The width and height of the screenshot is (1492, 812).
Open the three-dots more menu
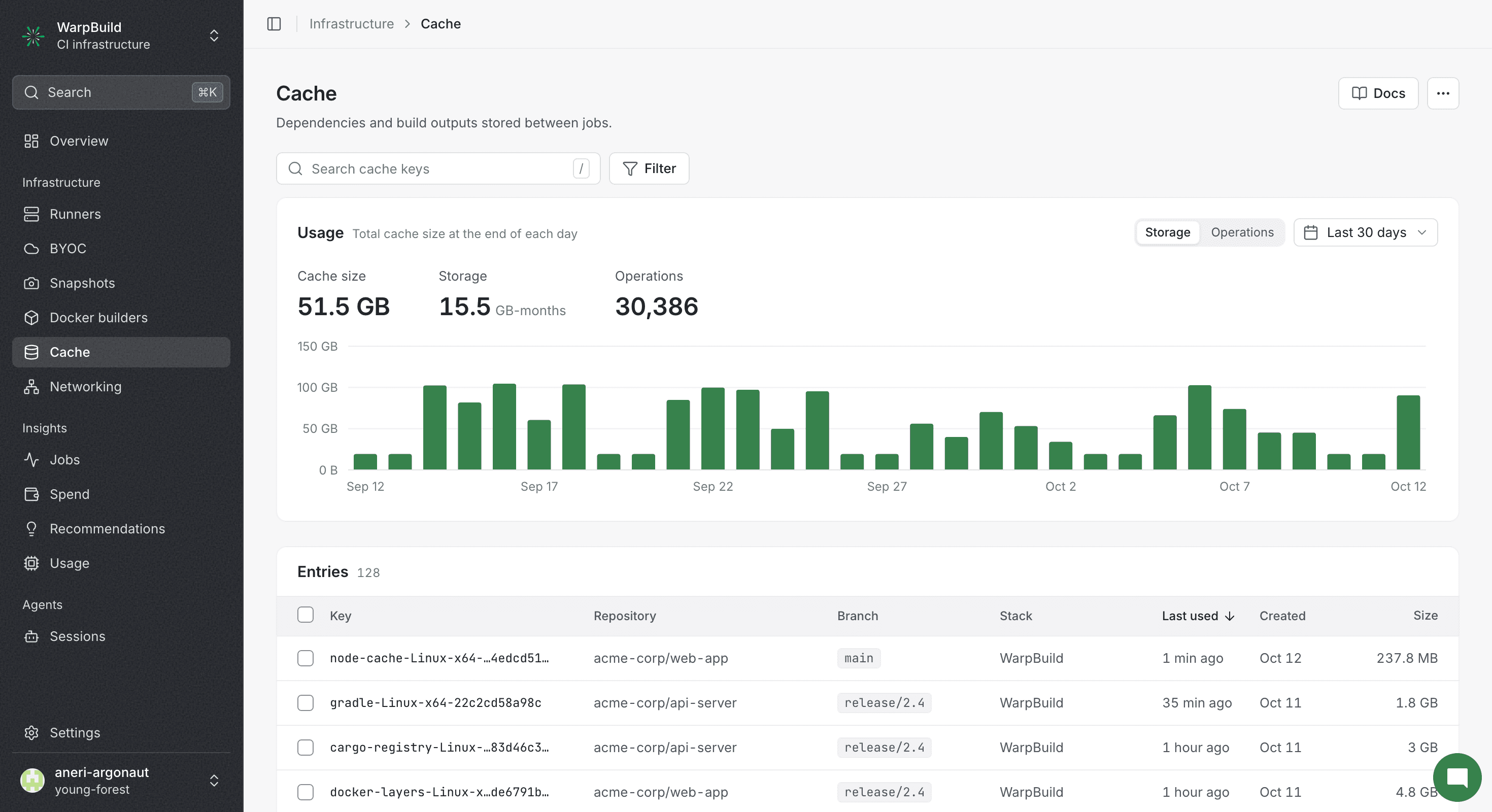(1443, 93)
